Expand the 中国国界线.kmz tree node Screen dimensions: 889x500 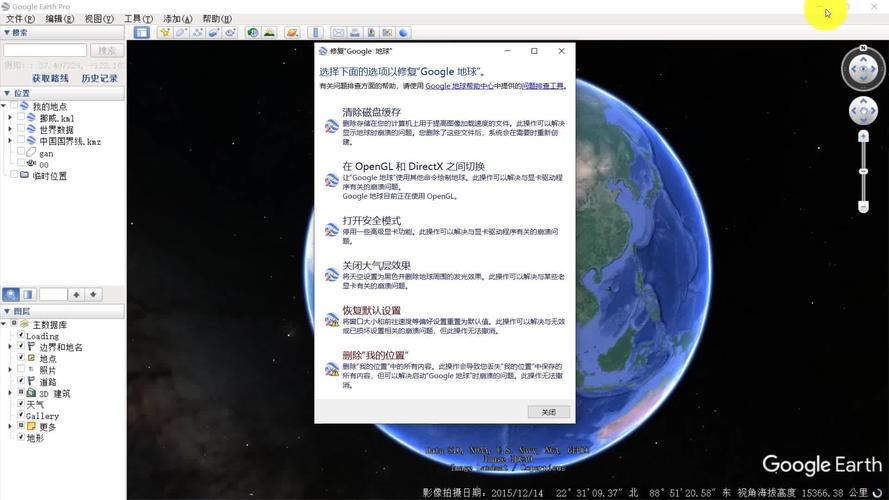[10, 141]
